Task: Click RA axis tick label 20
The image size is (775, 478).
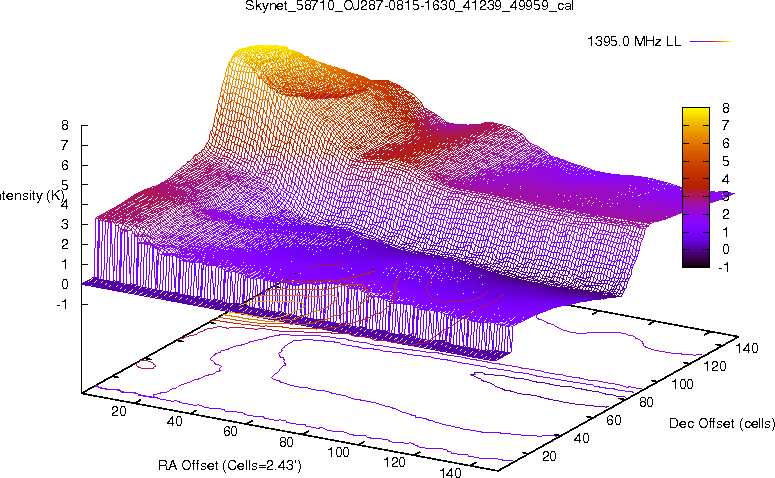Action: coord(119,411)
